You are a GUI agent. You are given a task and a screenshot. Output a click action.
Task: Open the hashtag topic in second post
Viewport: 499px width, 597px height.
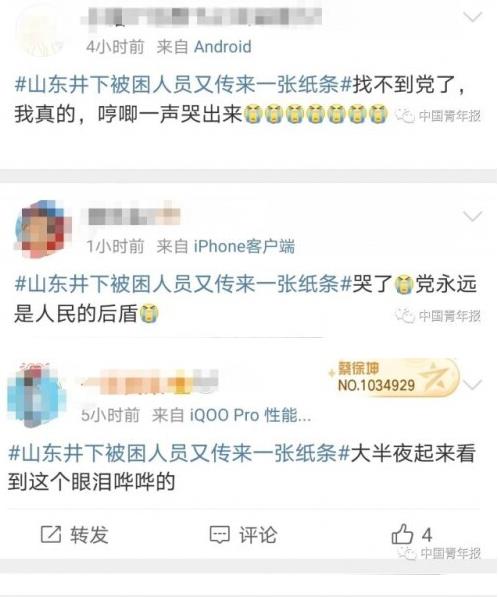click(x=183, y=284)
